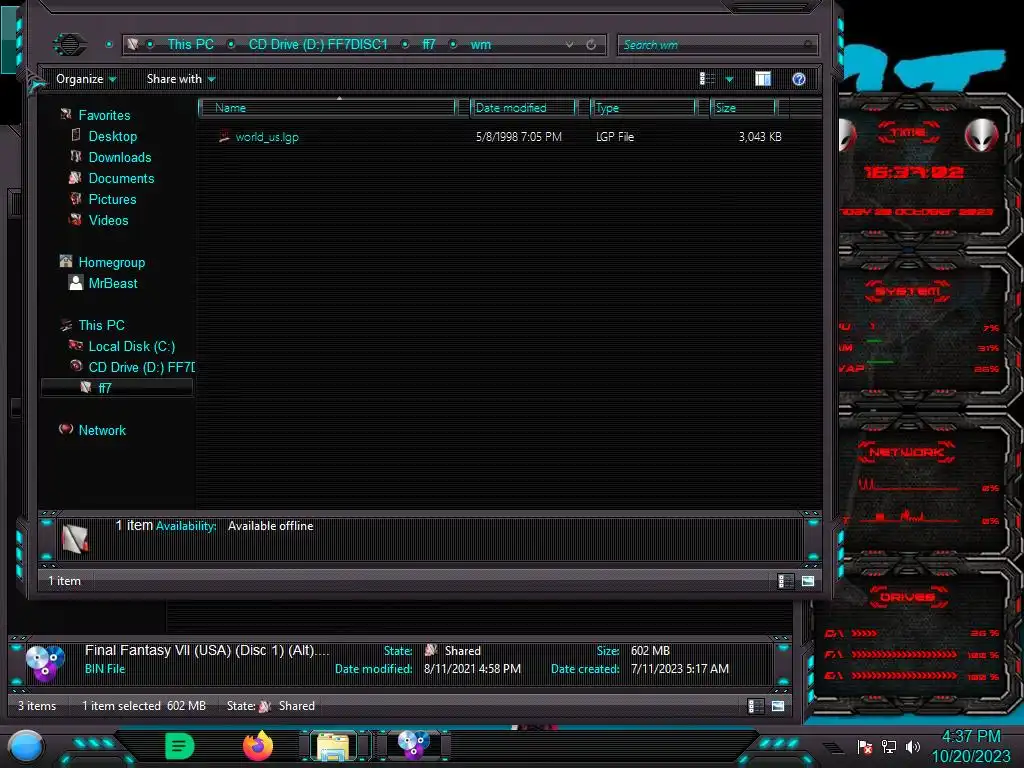Go to This PC in breadcrumb
Viewport: 1024px width, 768px height.
pos(190,44)
